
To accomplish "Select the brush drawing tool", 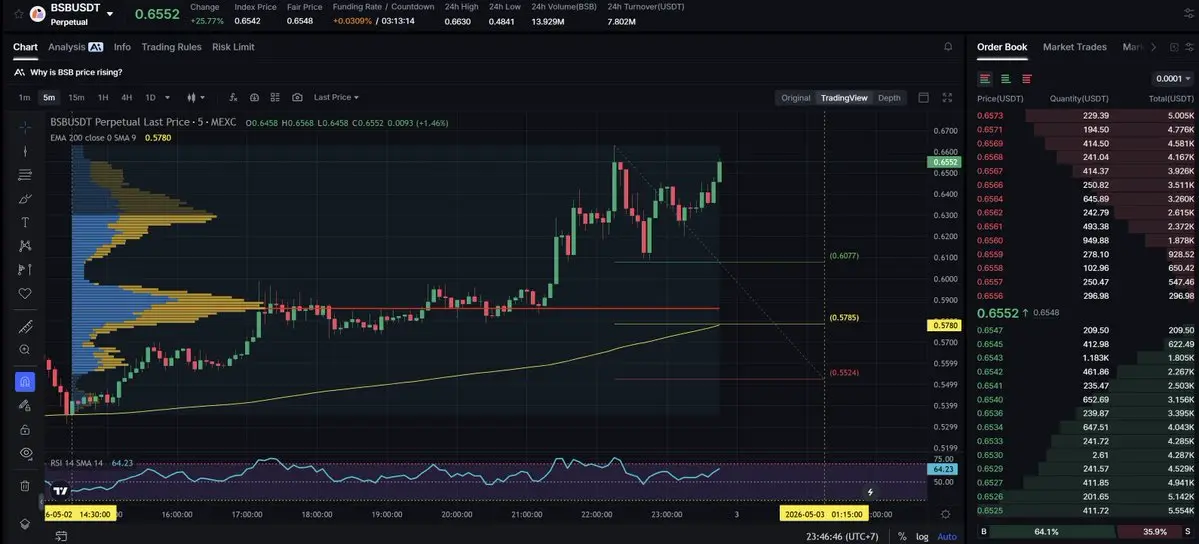I will pos(25,199).
